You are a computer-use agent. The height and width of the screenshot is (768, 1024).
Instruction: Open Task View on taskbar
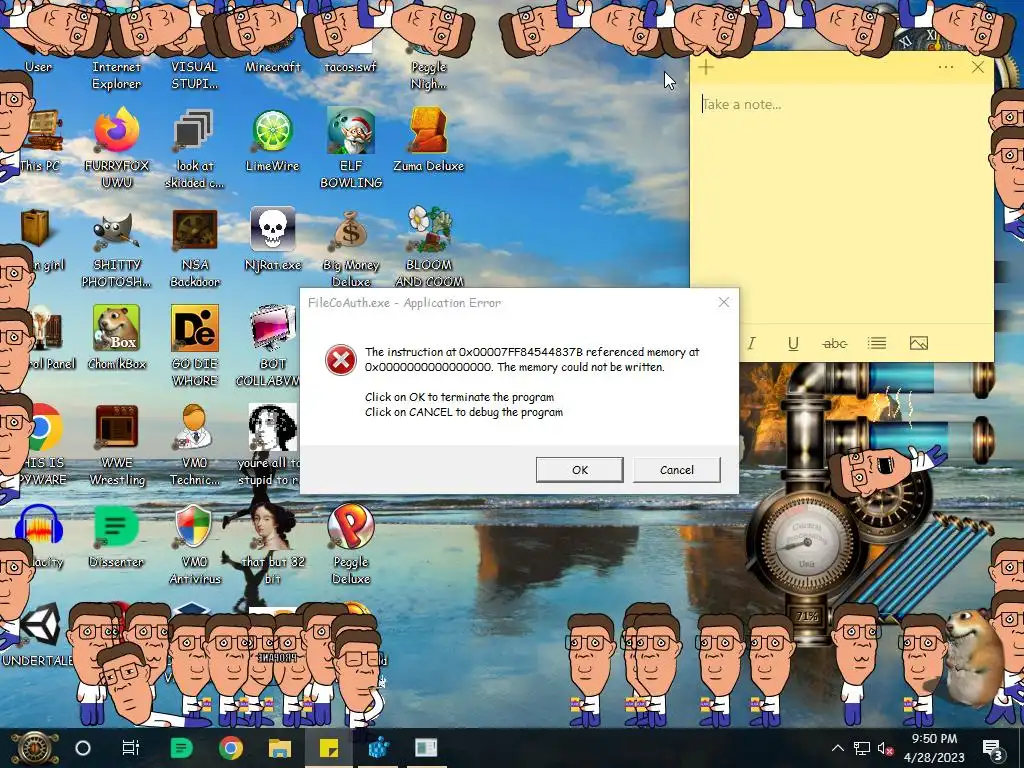pyautogui.click(x=131, y=748)
